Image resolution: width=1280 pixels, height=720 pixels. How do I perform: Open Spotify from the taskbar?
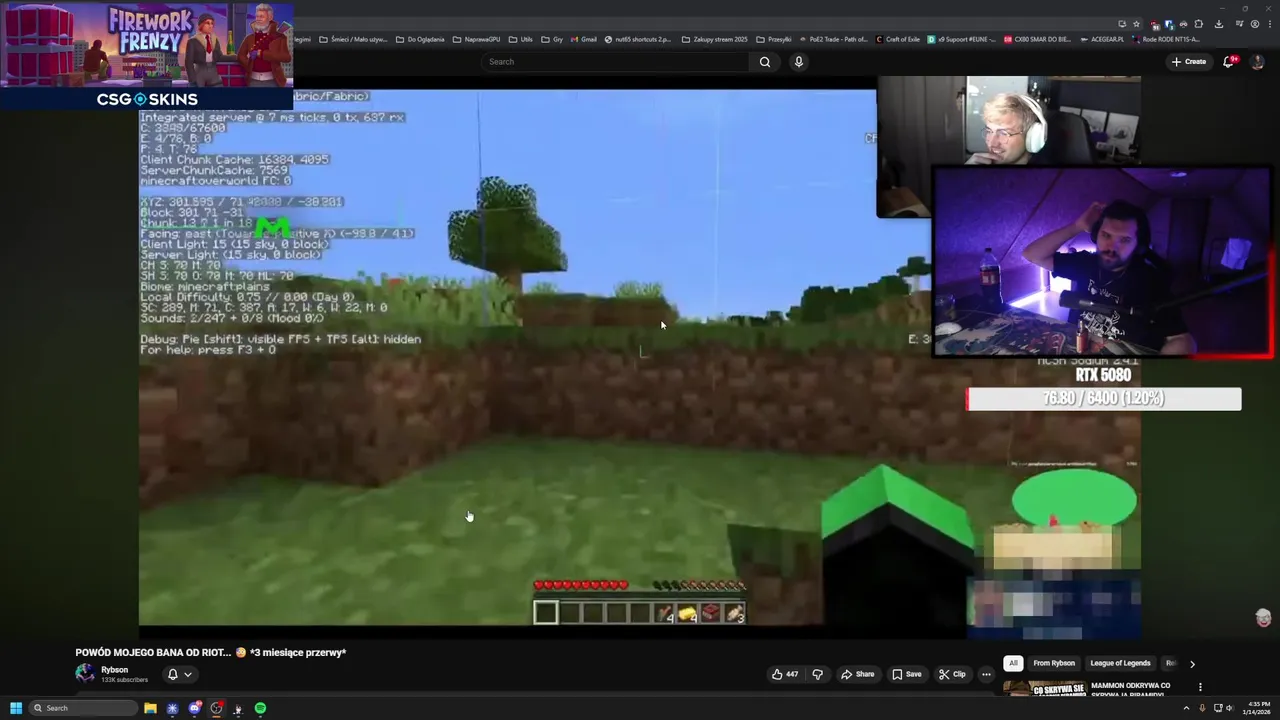coord(260,708)
